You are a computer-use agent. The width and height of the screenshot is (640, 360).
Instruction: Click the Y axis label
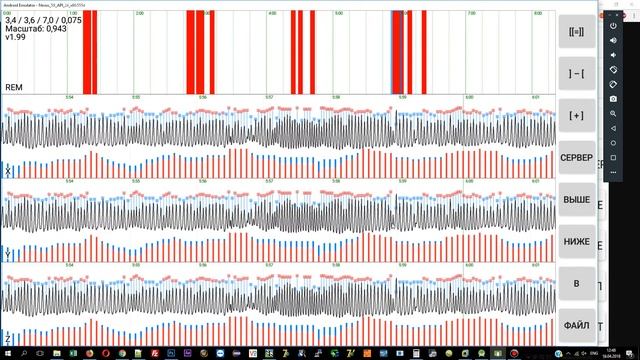[x=8, y=256]
